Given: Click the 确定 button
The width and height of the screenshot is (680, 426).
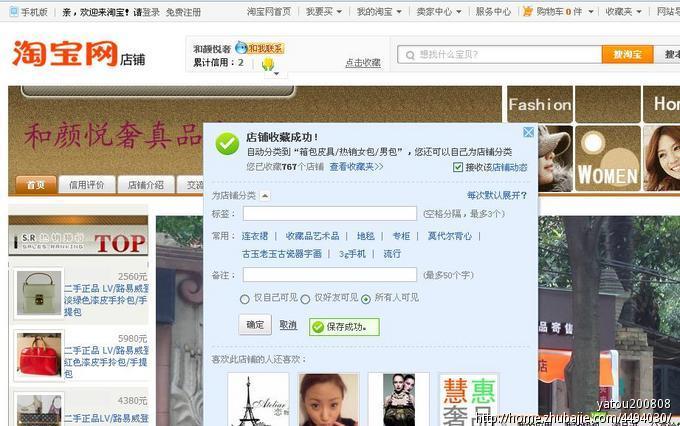Looking at the screenshot, I should (255, 324).
